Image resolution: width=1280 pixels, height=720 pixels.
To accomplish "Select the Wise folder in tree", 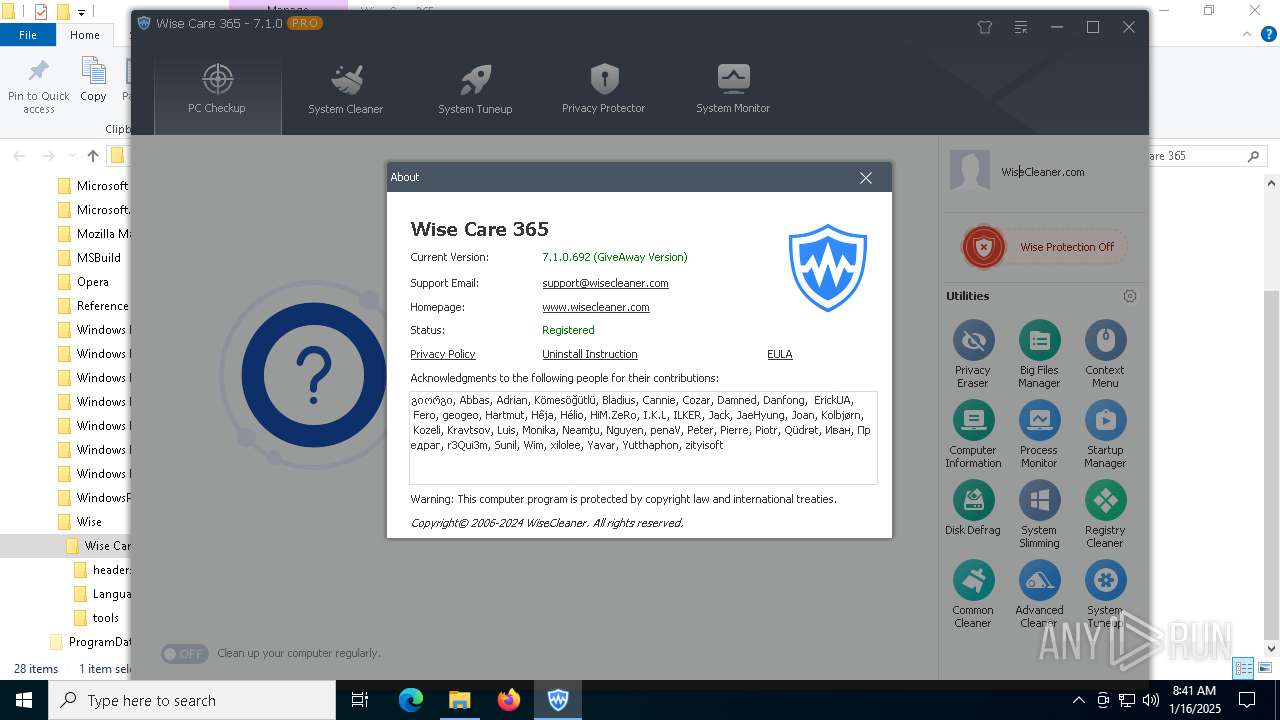I will (89, 522).
